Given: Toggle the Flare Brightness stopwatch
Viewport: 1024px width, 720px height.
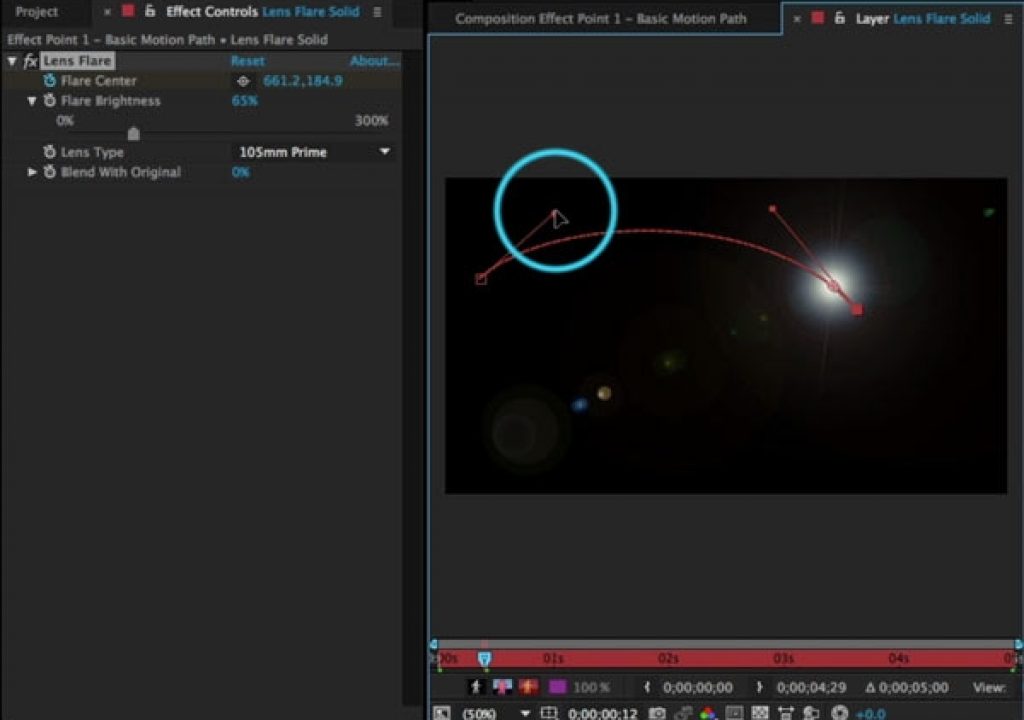Looking at the screenshot, I should coord(50,101).
